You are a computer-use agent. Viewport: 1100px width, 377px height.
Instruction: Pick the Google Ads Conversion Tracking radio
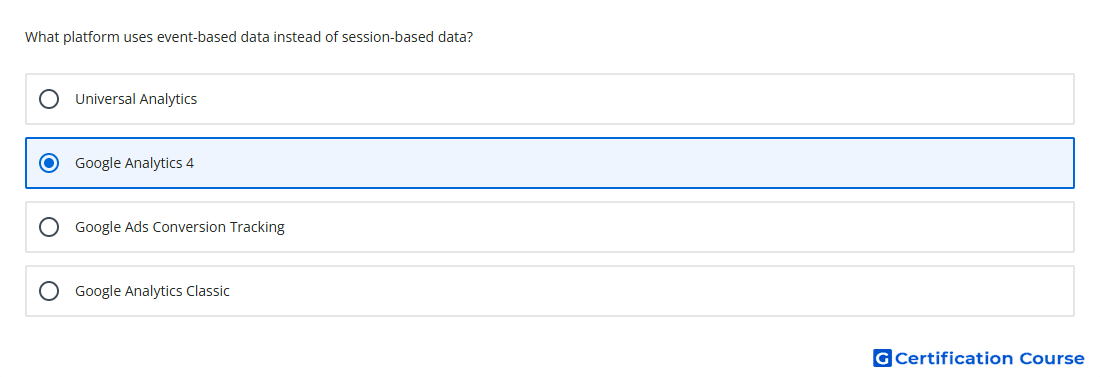[x=48, y=227]
